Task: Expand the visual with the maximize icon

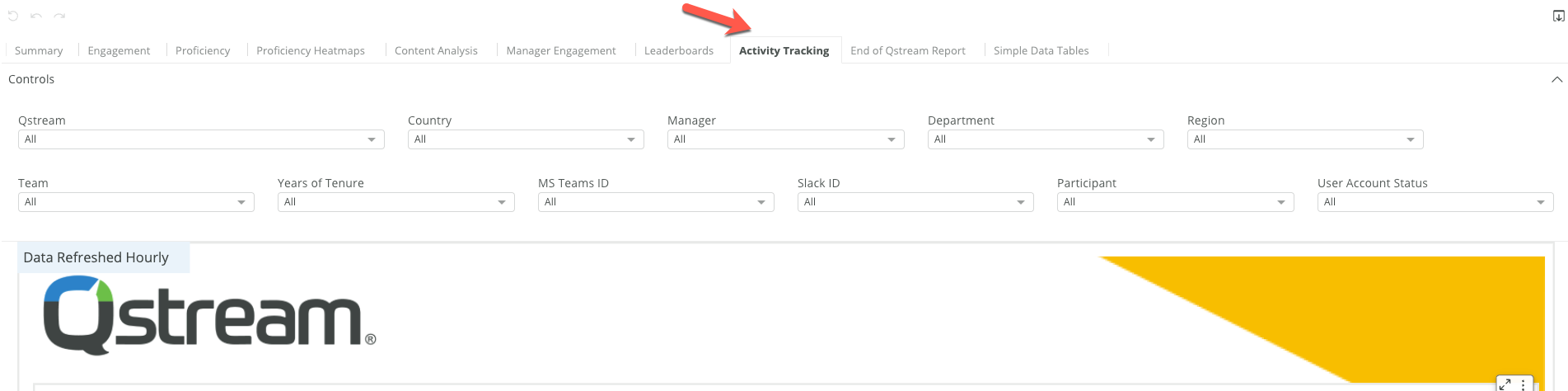Action: (1505, 384)
